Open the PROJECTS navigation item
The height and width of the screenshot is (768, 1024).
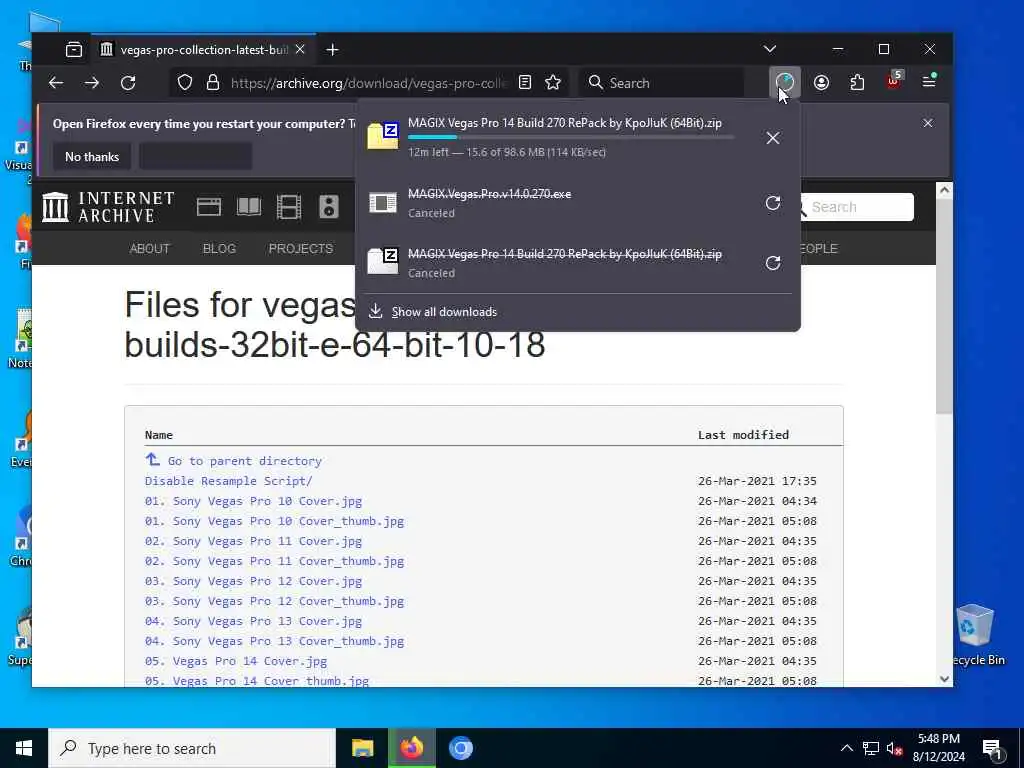pos(301,249)
